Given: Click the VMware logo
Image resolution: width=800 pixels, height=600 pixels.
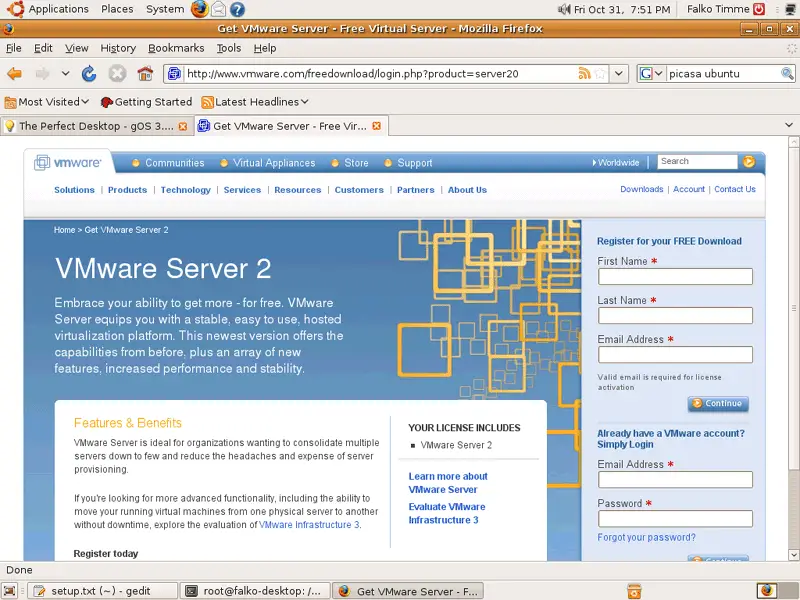Looking at the screenshot, I should 67,163.
